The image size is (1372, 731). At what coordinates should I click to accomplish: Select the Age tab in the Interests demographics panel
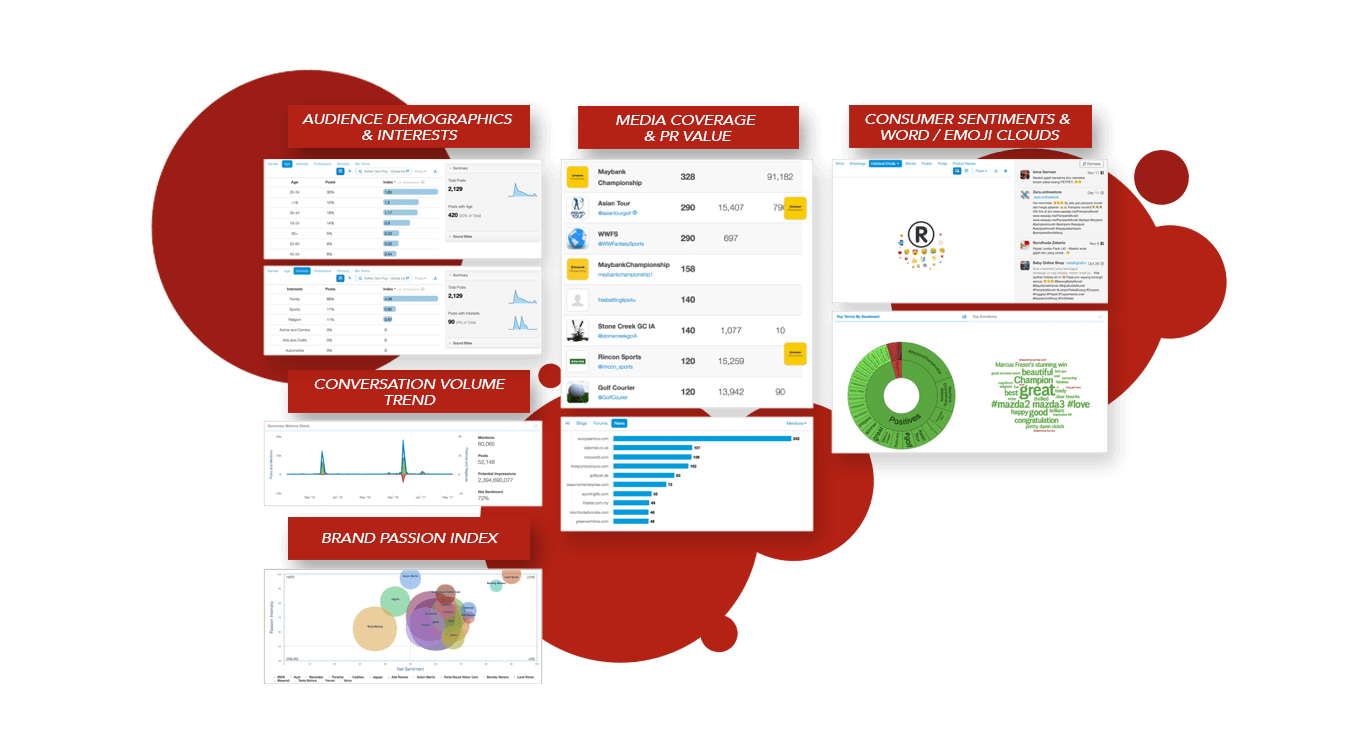point(287,271)
